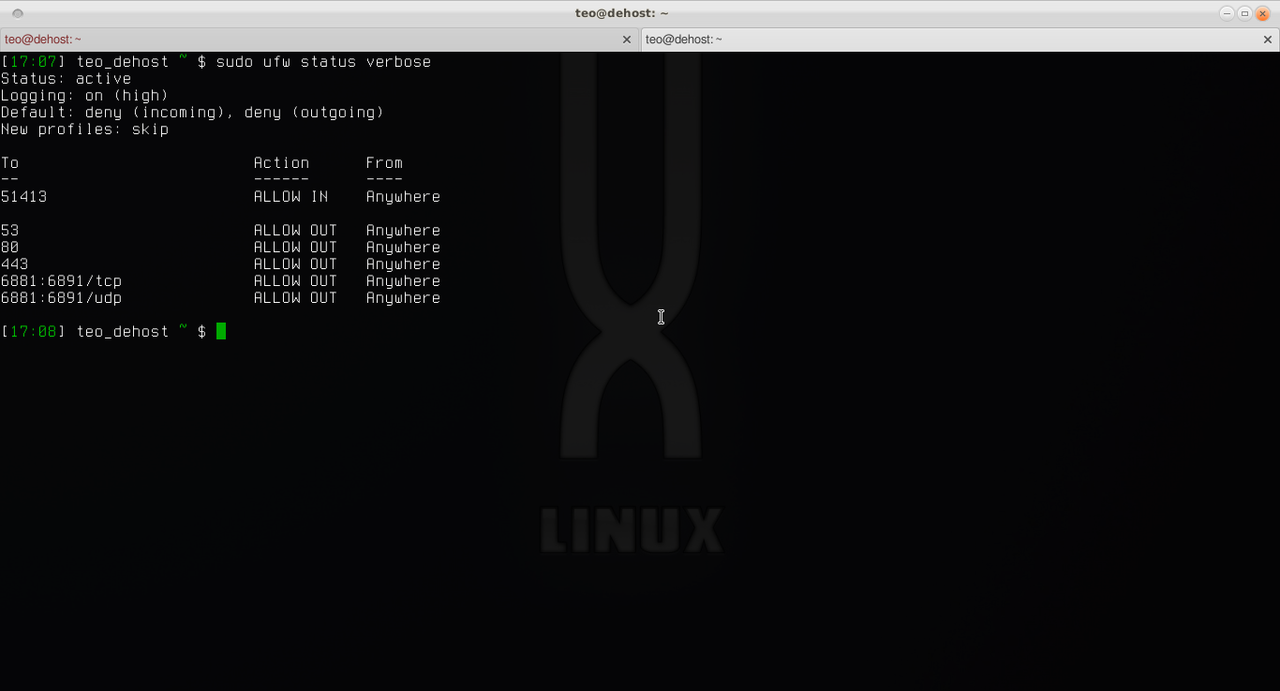1280x691 pixels.
Task: Click 'ALLOW OUT' in the port 443 row
Action: (x=295, y=265)
